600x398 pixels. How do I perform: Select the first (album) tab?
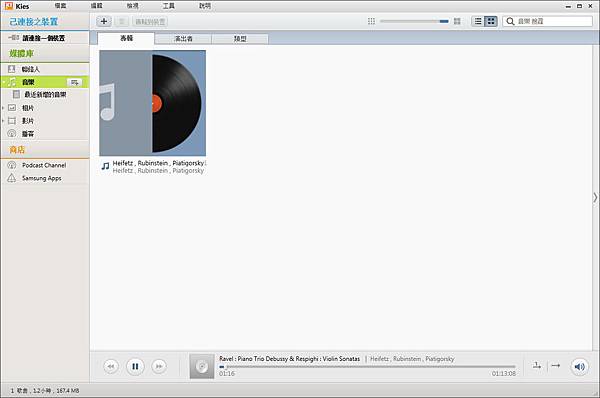[126, 38]
